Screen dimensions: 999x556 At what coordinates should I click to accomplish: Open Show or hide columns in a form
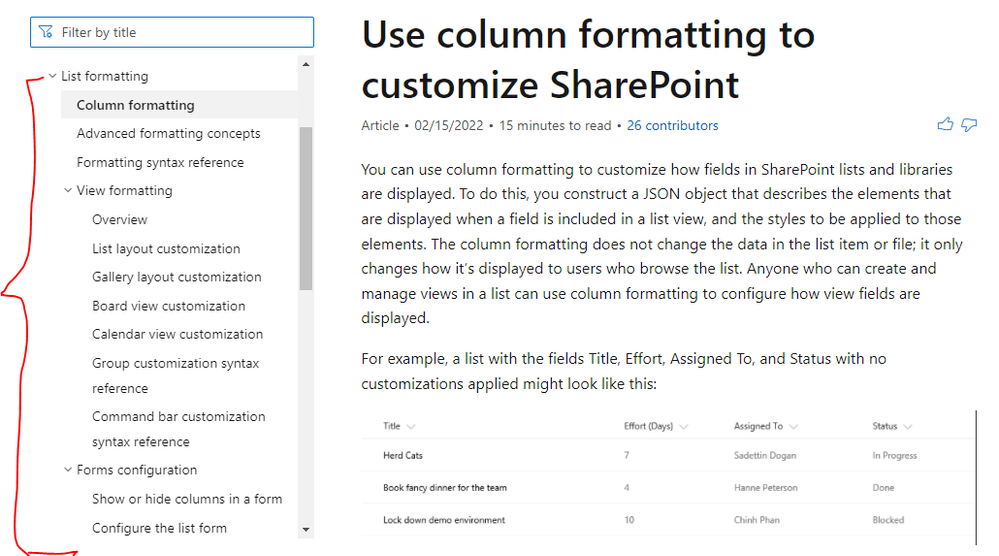click(x=187, y=499)
